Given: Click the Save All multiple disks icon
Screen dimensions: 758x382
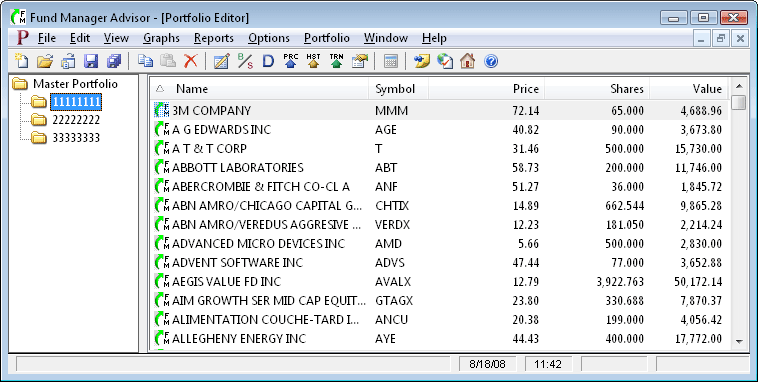Looking at the screenshot, I should 114,61.
